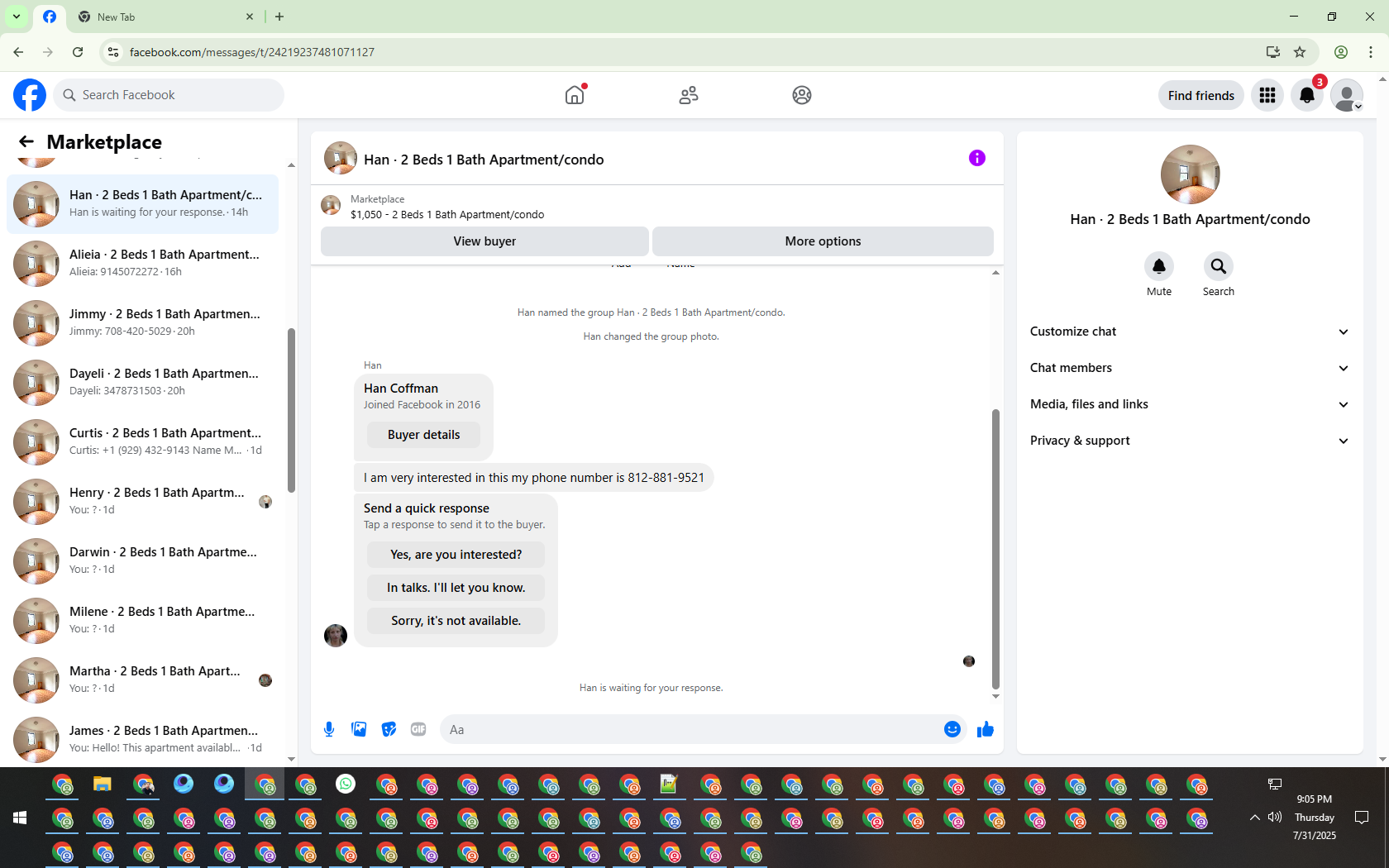
Task: Open File Explorer from taskbar
Action: click(103, 784)
